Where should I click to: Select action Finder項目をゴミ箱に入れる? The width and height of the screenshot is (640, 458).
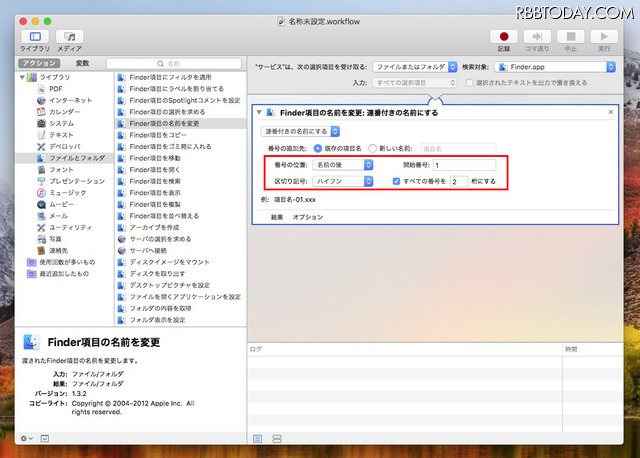point(170,147)
